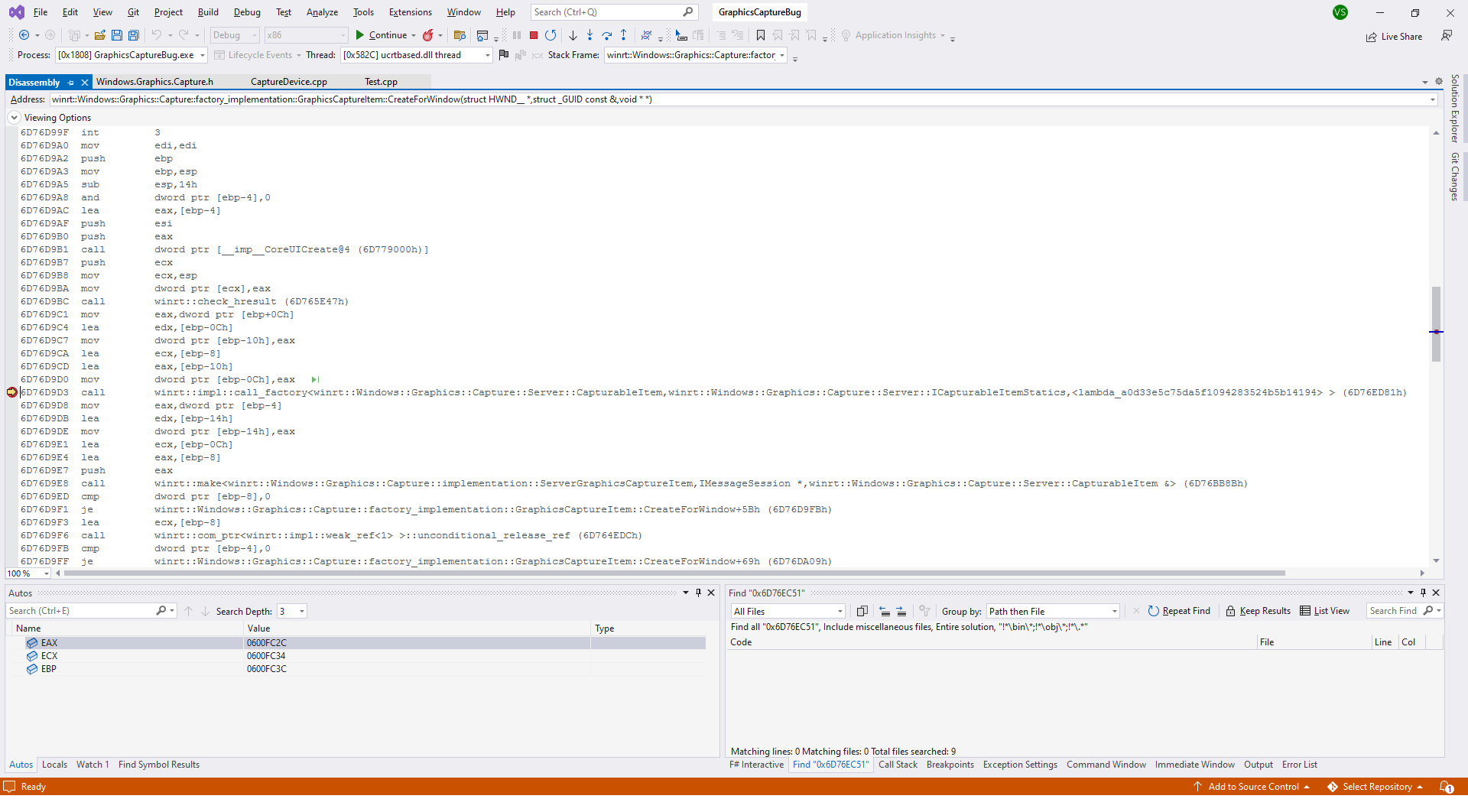
Task: Open the All Files filter dropdown
Action: [840, 611]
